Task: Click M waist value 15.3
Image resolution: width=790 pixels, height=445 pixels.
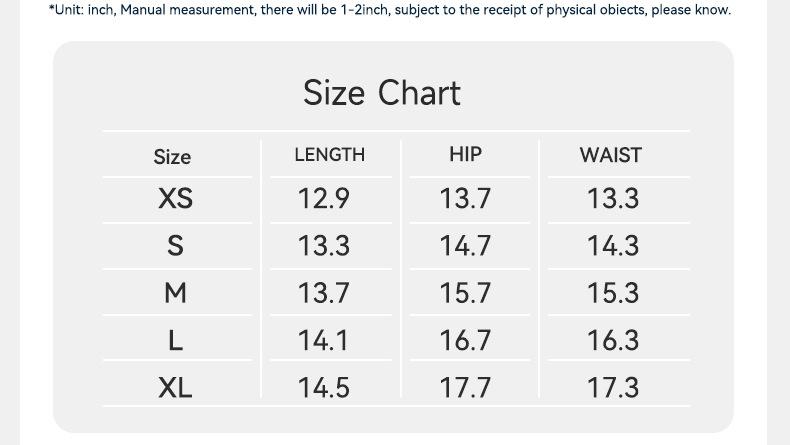Action: click(x=613, y=293)
